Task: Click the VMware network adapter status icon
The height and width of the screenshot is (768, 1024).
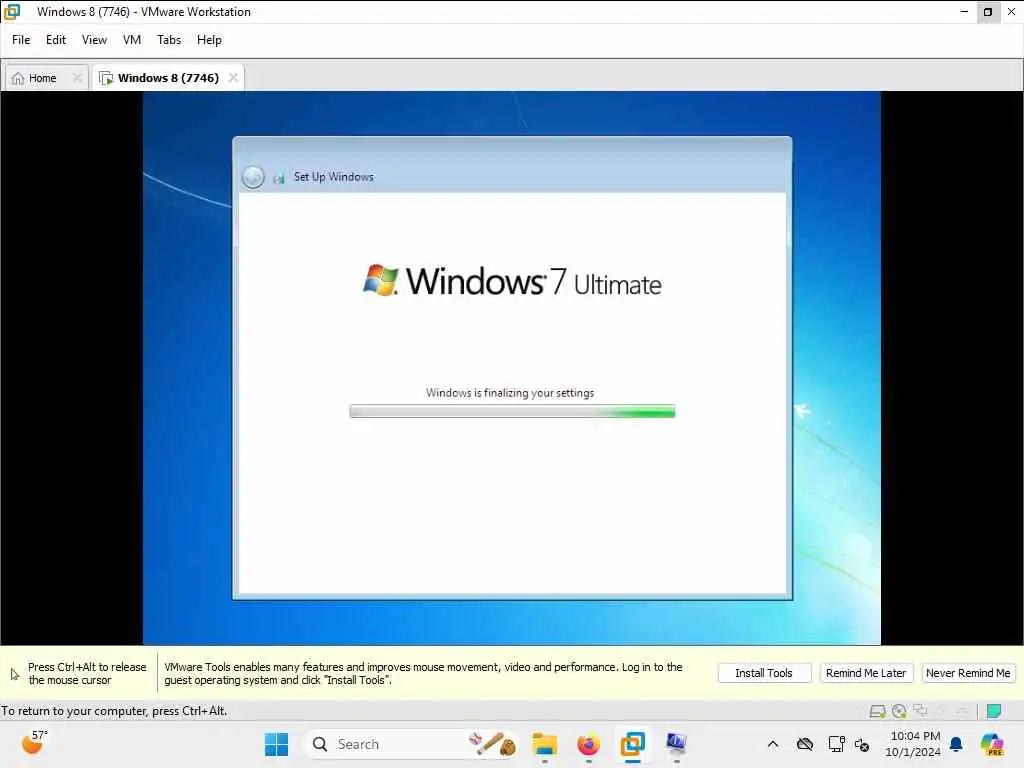Action: (x=921, y=711)
